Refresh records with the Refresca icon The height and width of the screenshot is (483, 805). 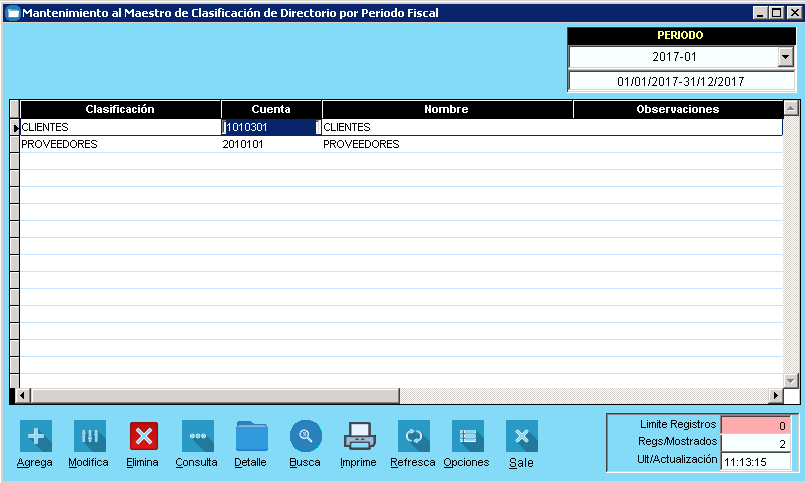(x=413, y=436)
